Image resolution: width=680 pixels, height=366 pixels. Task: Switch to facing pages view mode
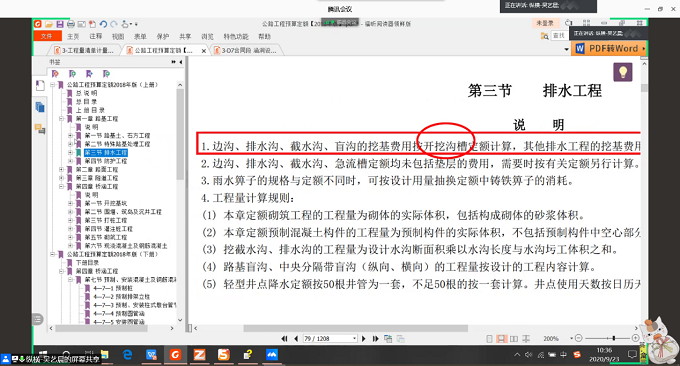coord(514,339)
